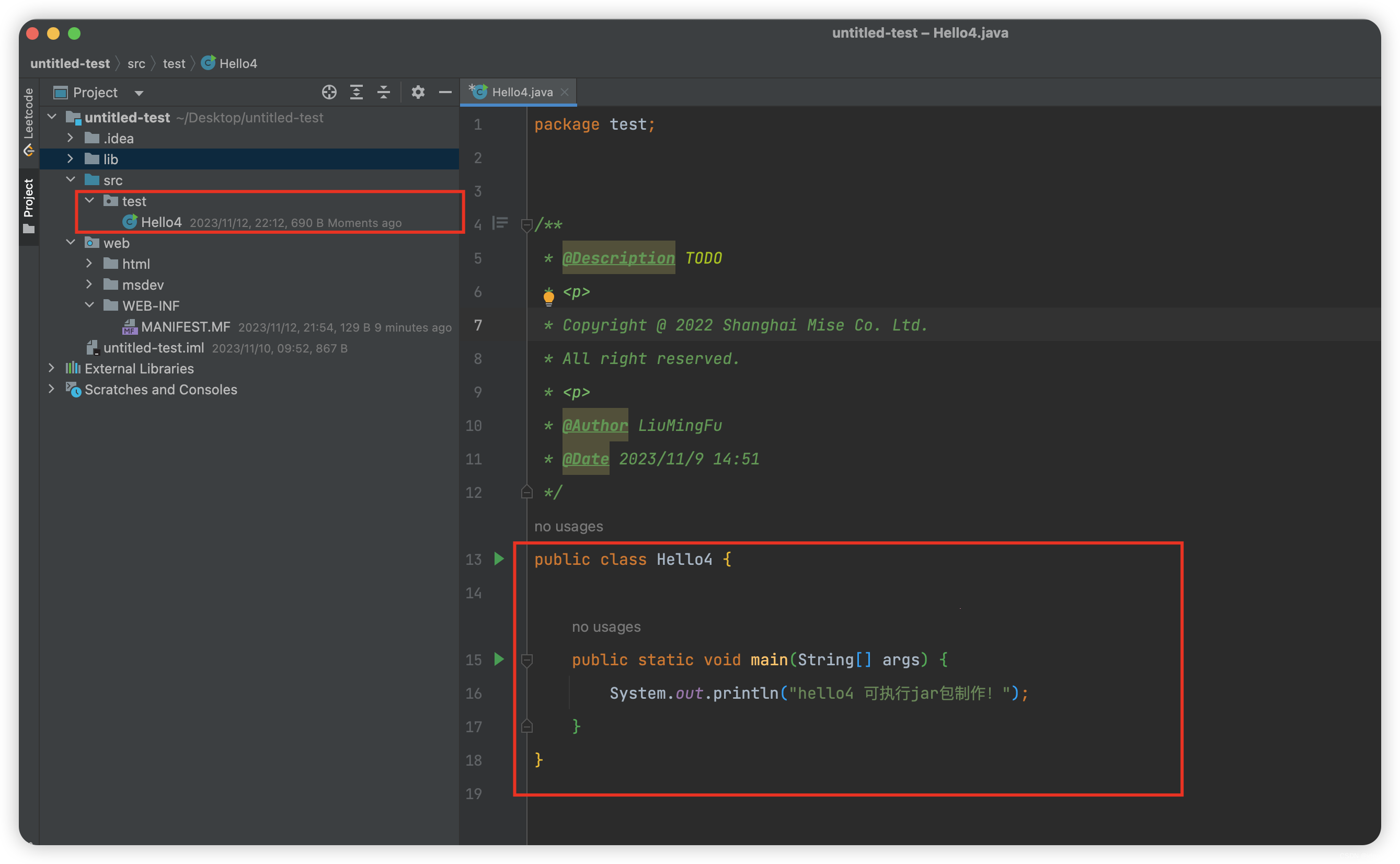The width and height of the screenshot is (1400, 864).
Task: Click test in the breadcrumb bar
Action: tap(174, 63)
